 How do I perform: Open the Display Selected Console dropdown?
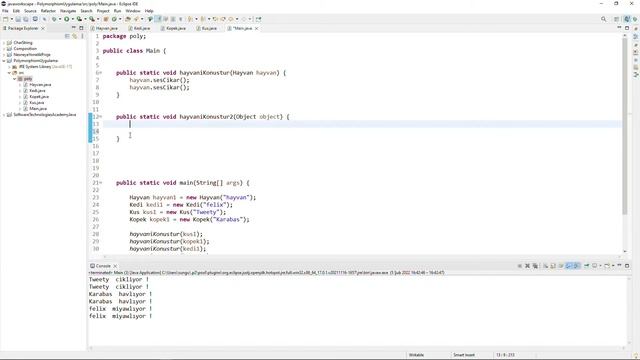pyautogui.click(x=600, y=266)
